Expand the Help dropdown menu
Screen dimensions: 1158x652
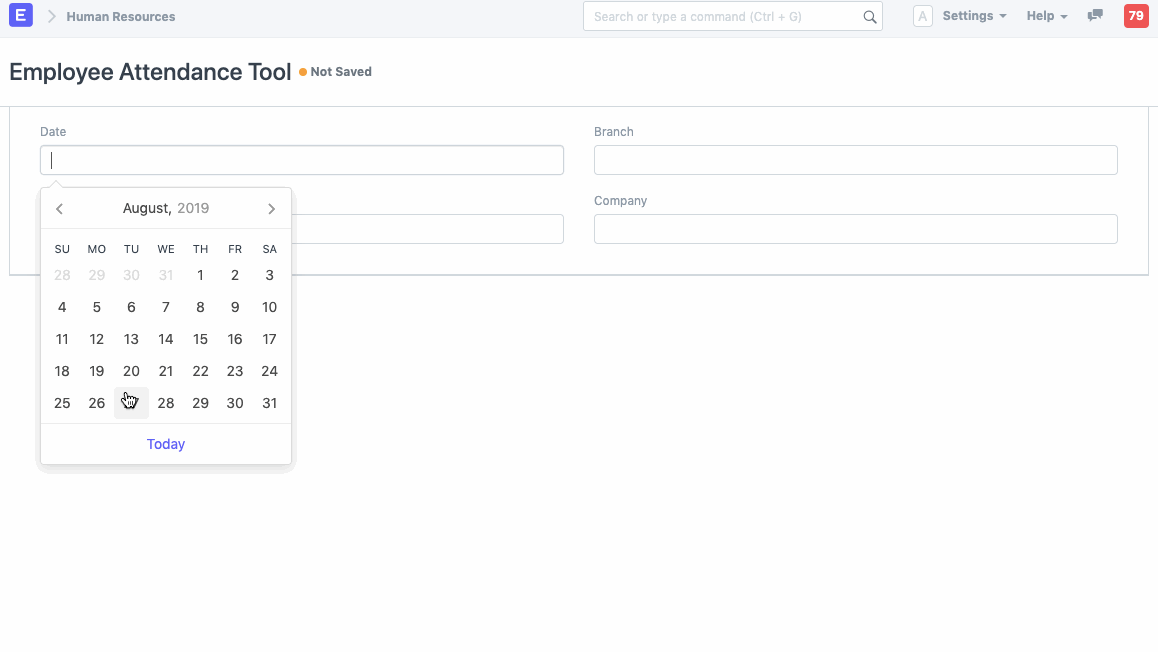pyautogui.click(x=1047, y=16)
